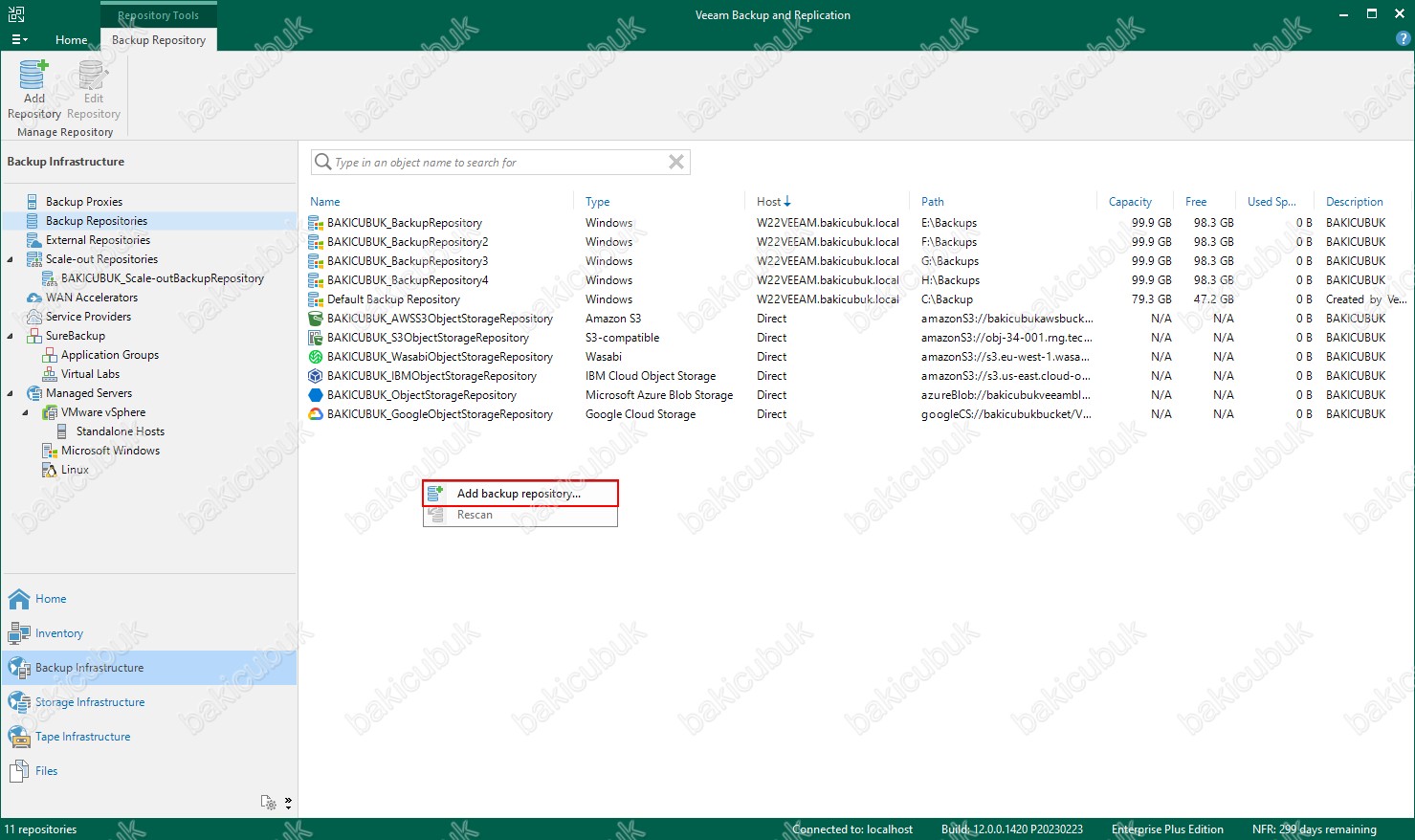Click the Wasabi repository icon
The width and height of the screenshot is (1415, 840).
[316, 357]
